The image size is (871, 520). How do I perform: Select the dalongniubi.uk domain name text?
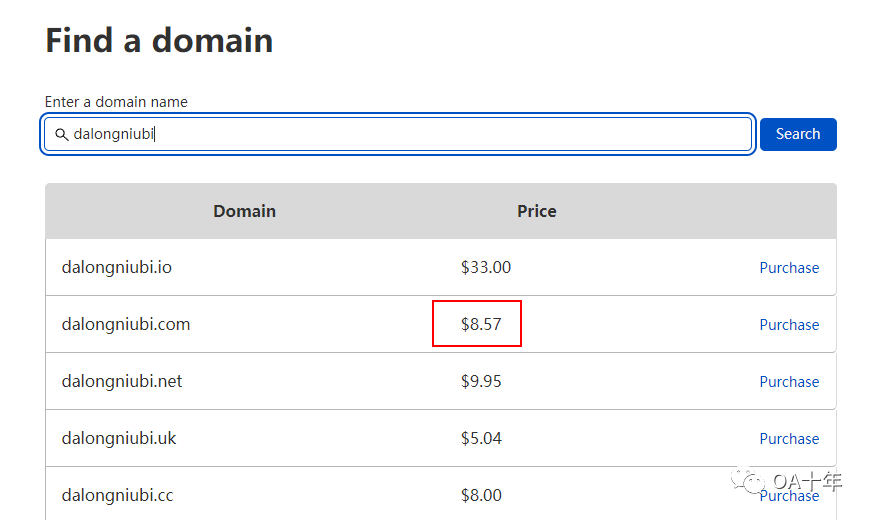click(119, 439)
